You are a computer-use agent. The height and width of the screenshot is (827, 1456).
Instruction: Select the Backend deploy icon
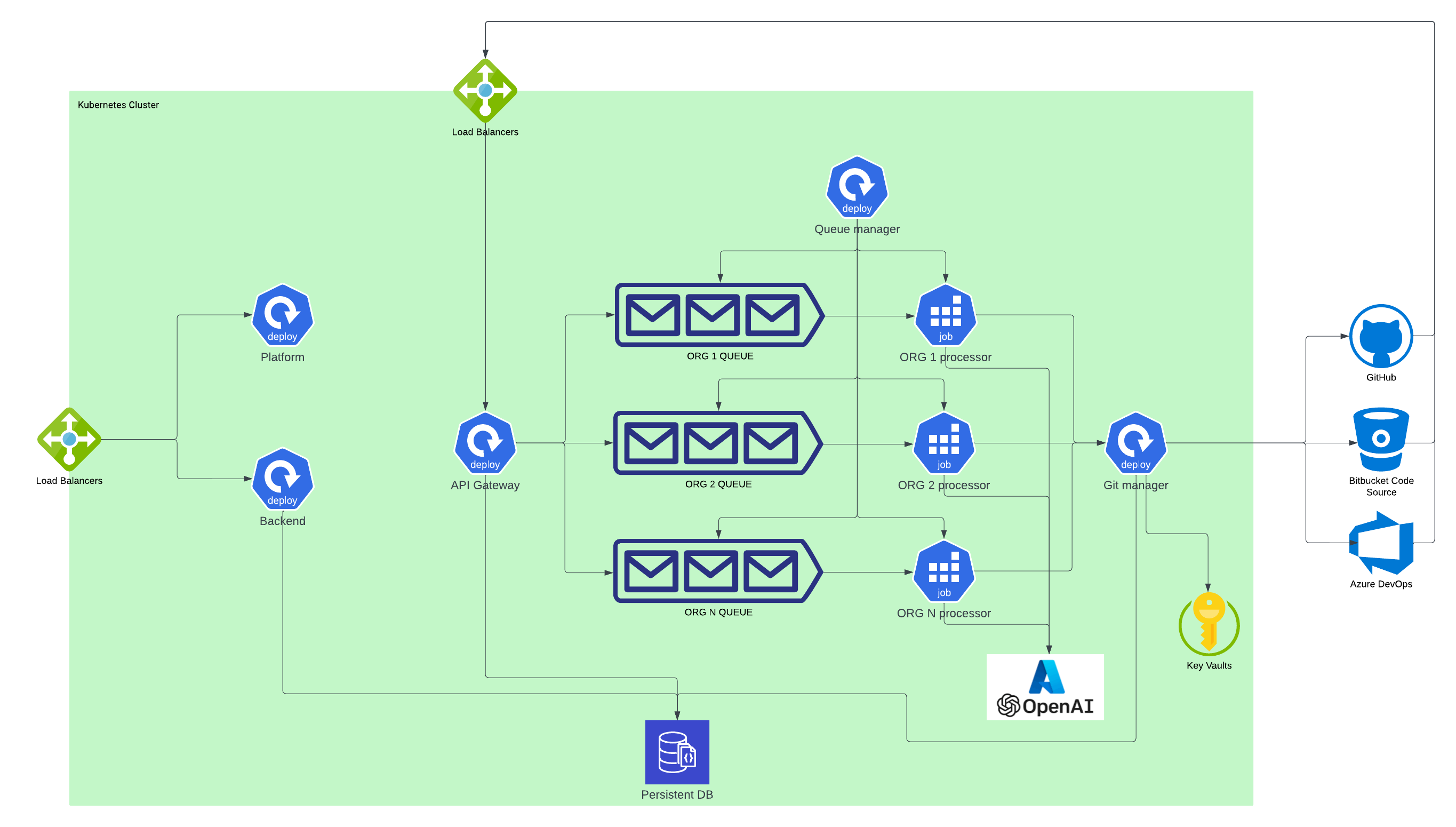[x=282, y=479]
